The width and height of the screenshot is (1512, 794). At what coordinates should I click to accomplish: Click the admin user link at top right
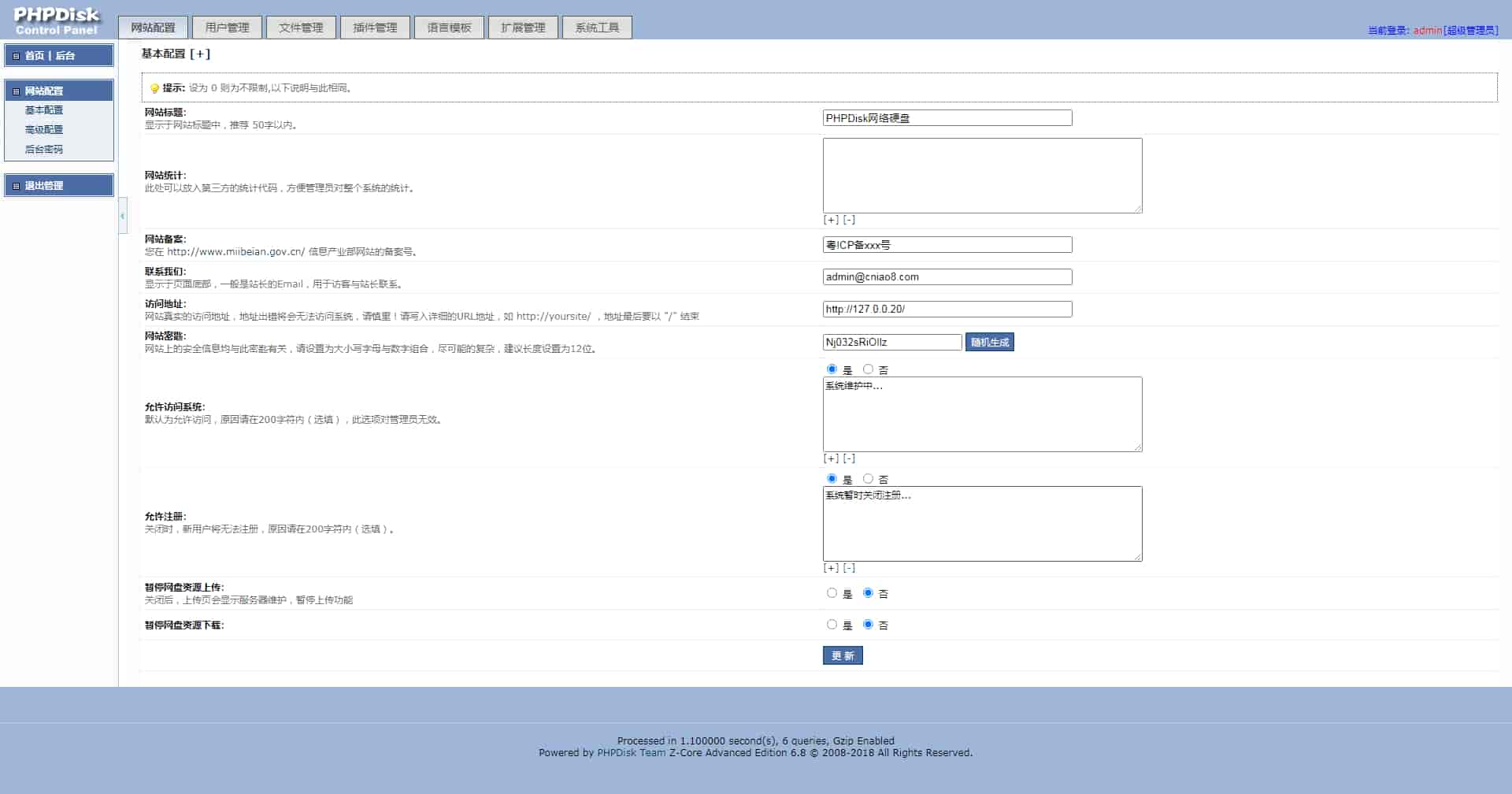point(1427,31)
